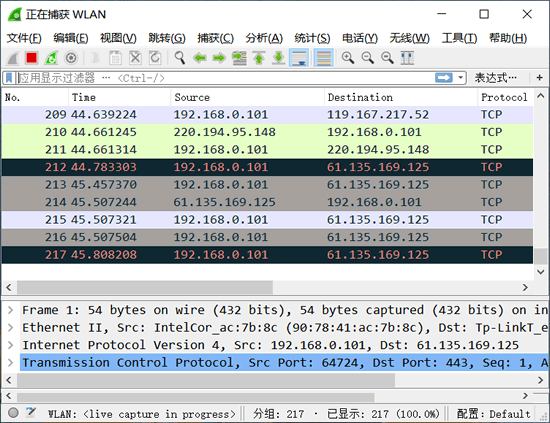The width and height of the screenshot is (550, 423).
Task: Select packet number 212
Action: (x=267, y=167)
